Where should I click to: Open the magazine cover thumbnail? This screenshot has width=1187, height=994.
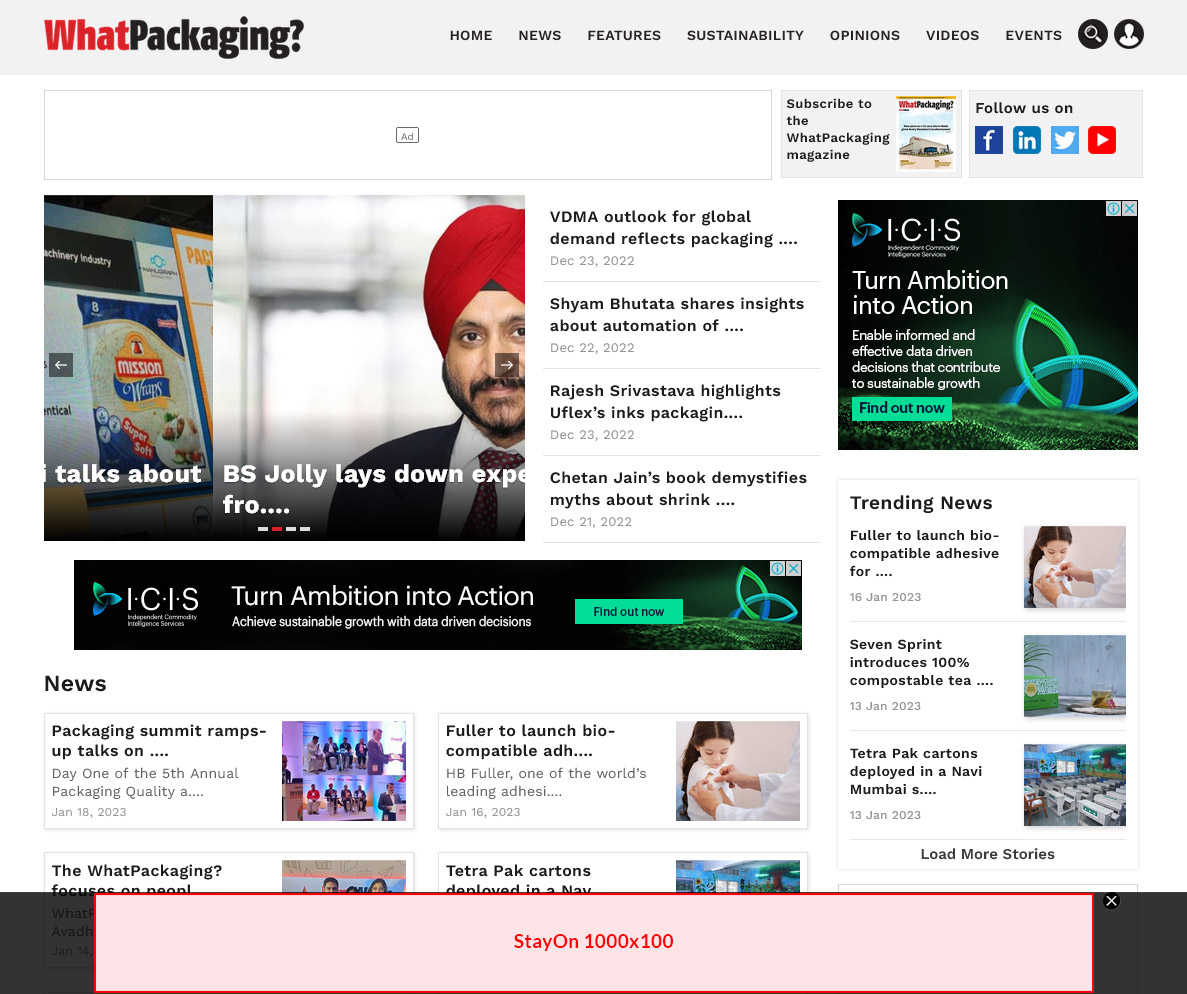pyautogui.click(x=926, y=133)
